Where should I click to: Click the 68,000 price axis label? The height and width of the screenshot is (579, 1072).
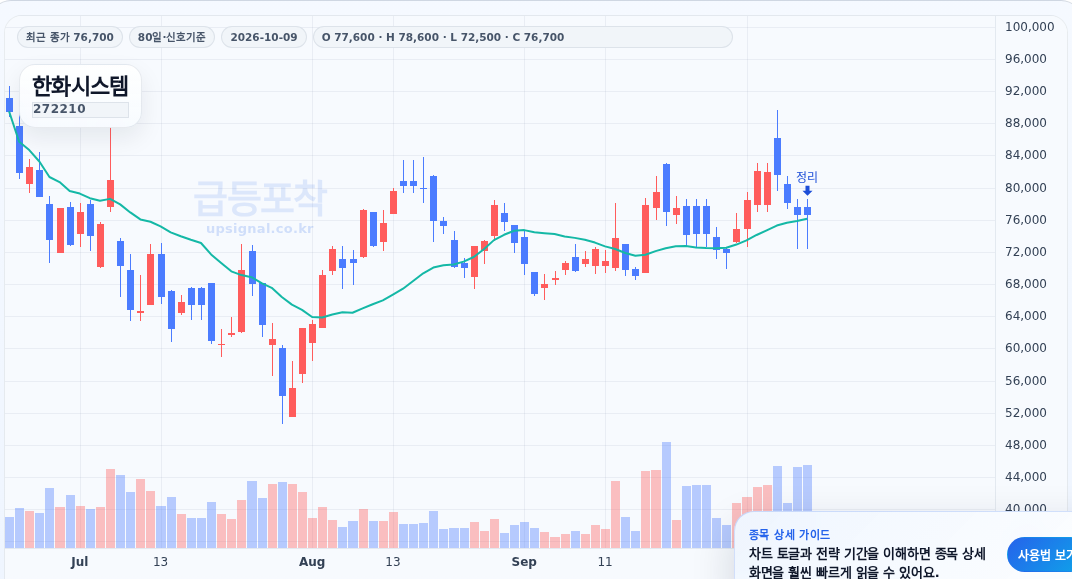[x=1026, y=284]
